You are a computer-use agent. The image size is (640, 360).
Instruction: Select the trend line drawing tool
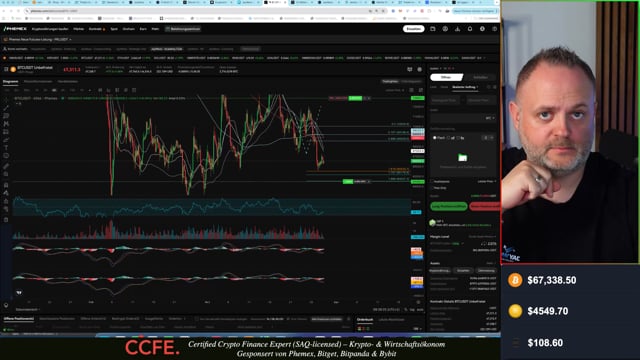click(6, 108)
